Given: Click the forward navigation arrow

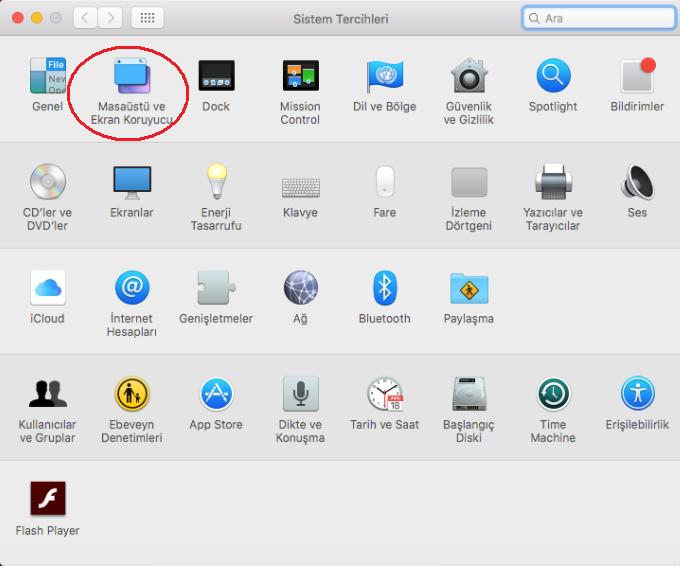Looking at the screenshot, I should [x=110, y=18].
